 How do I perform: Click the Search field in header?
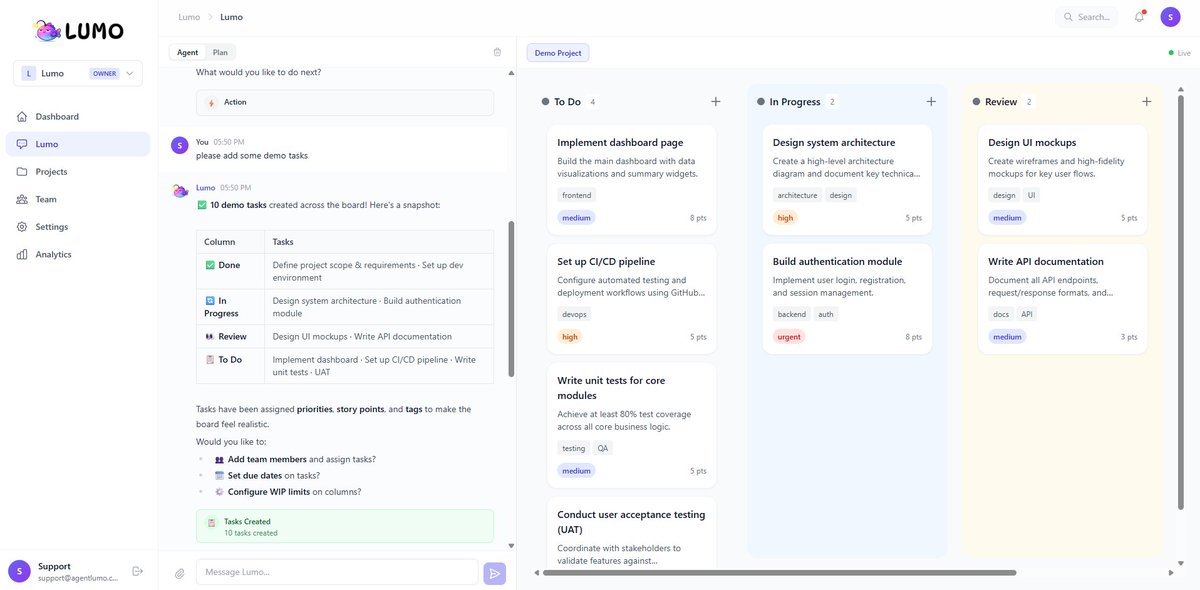coord(1087,17)
